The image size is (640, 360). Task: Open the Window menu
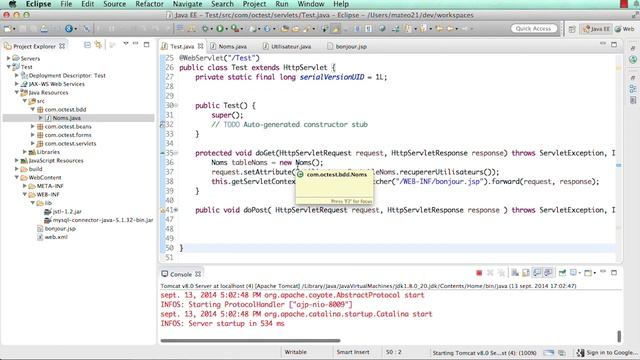click(311, 4)
